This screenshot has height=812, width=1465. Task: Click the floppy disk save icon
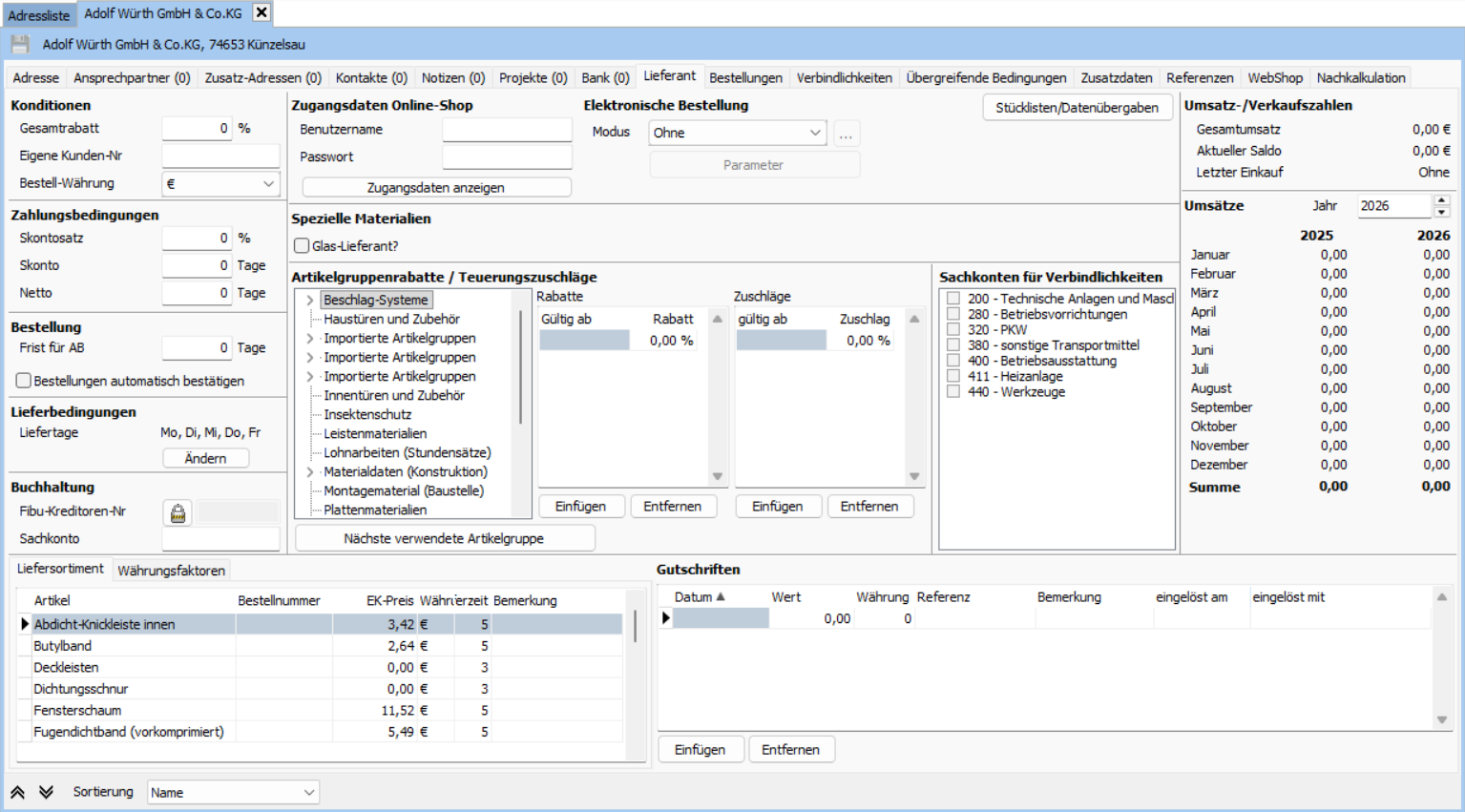point(20,44)
